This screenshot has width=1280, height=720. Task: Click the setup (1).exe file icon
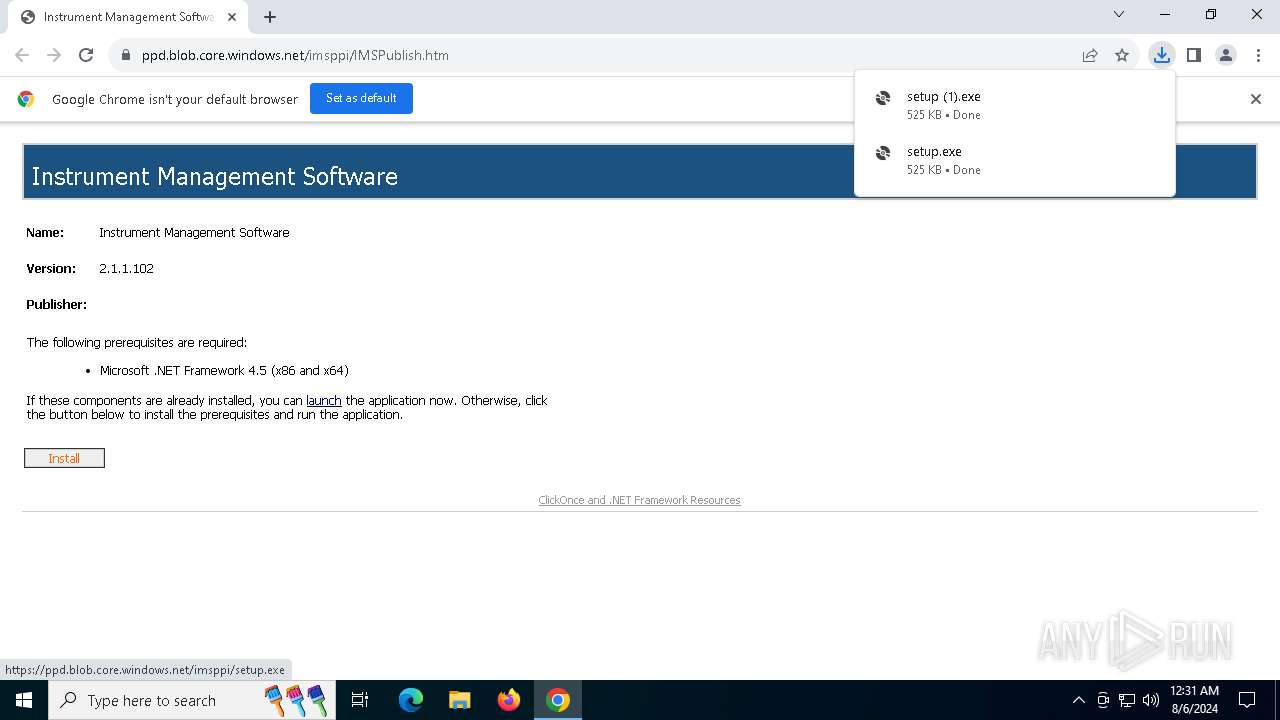click(883, 98)
